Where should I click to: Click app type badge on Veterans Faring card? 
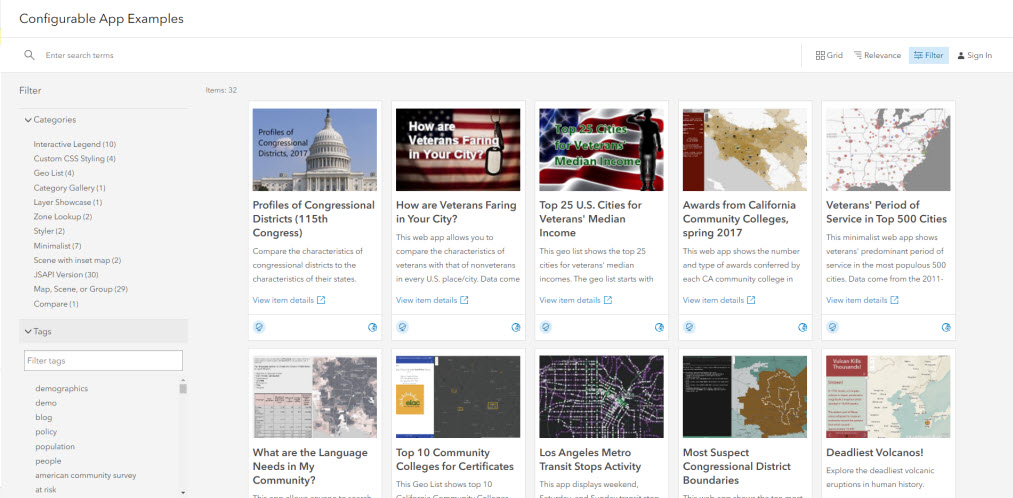(402, 327)
